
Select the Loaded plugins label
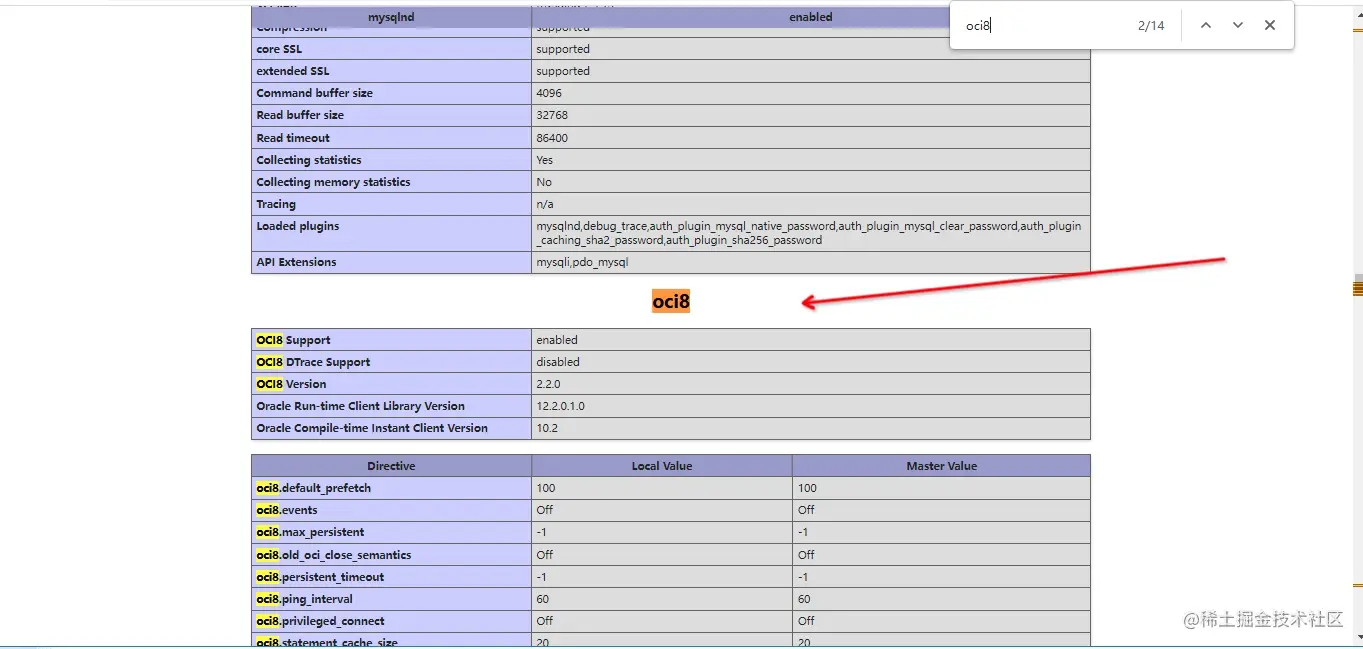pos(298,226)
